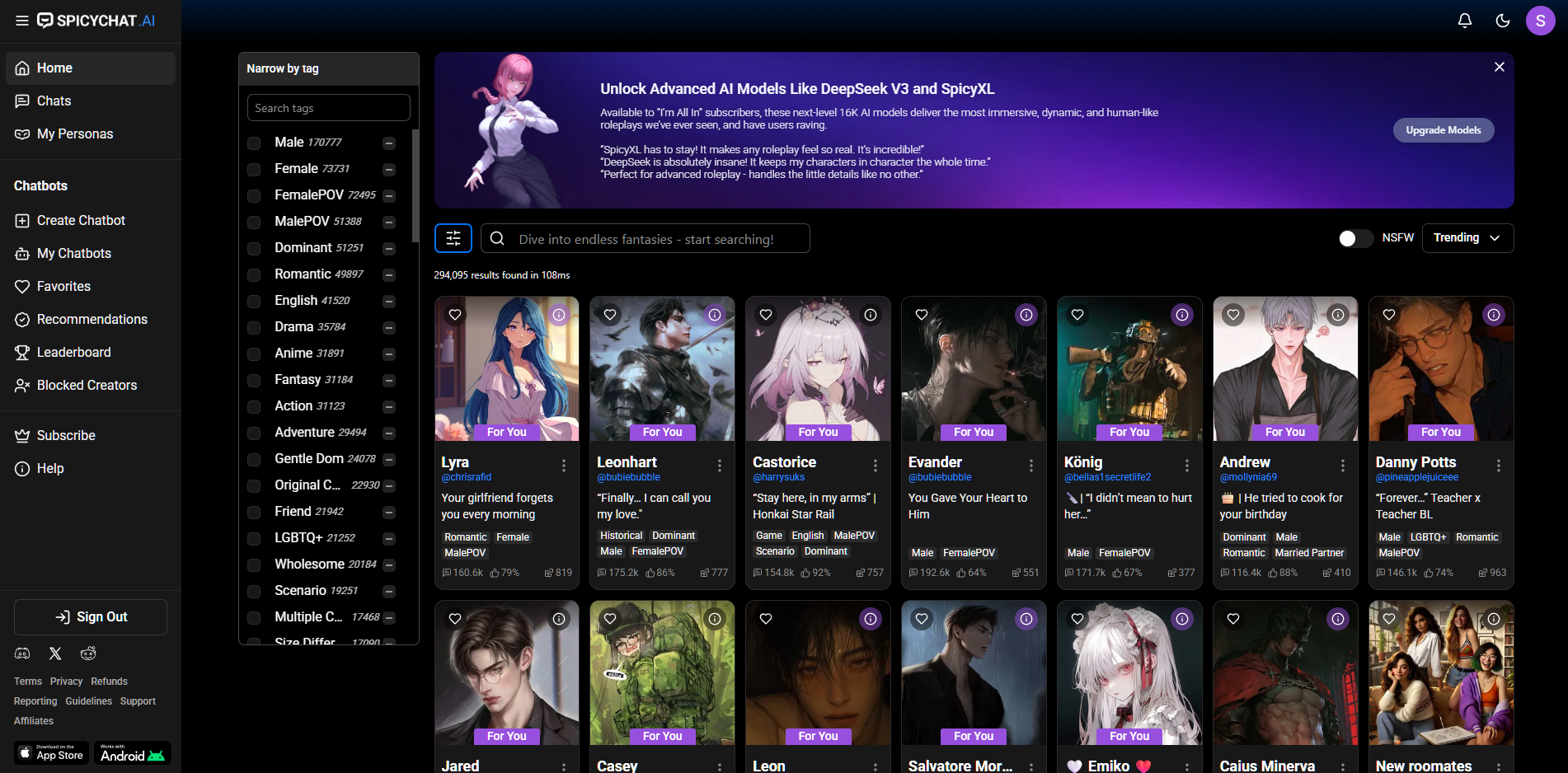This screenshot has width=1568, height=773.
Task: Favorite the Lyra card heart icon
Action: click(x=455, y=315)
